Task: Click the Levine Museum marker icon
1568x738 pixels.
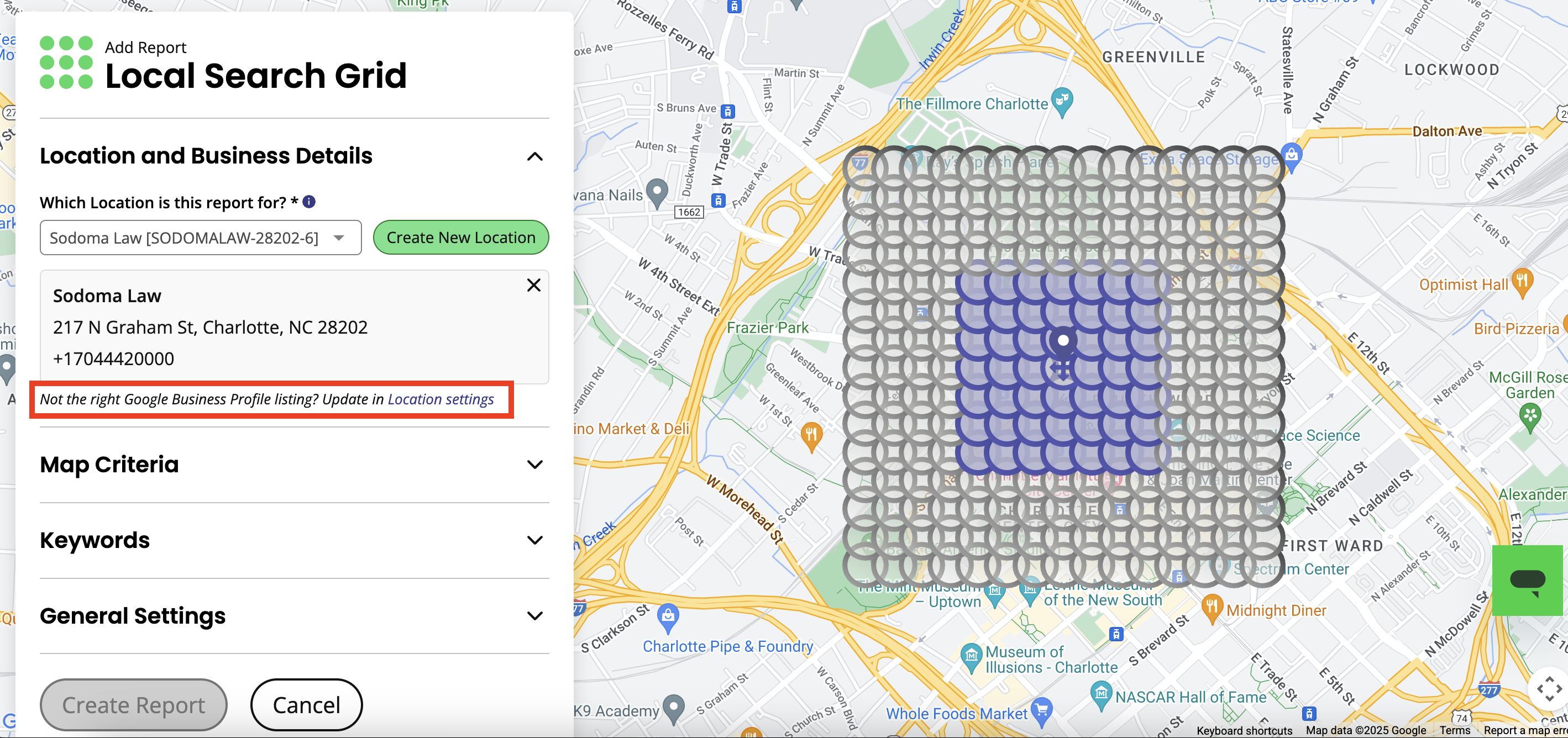Action: (x=1029, y=593)
